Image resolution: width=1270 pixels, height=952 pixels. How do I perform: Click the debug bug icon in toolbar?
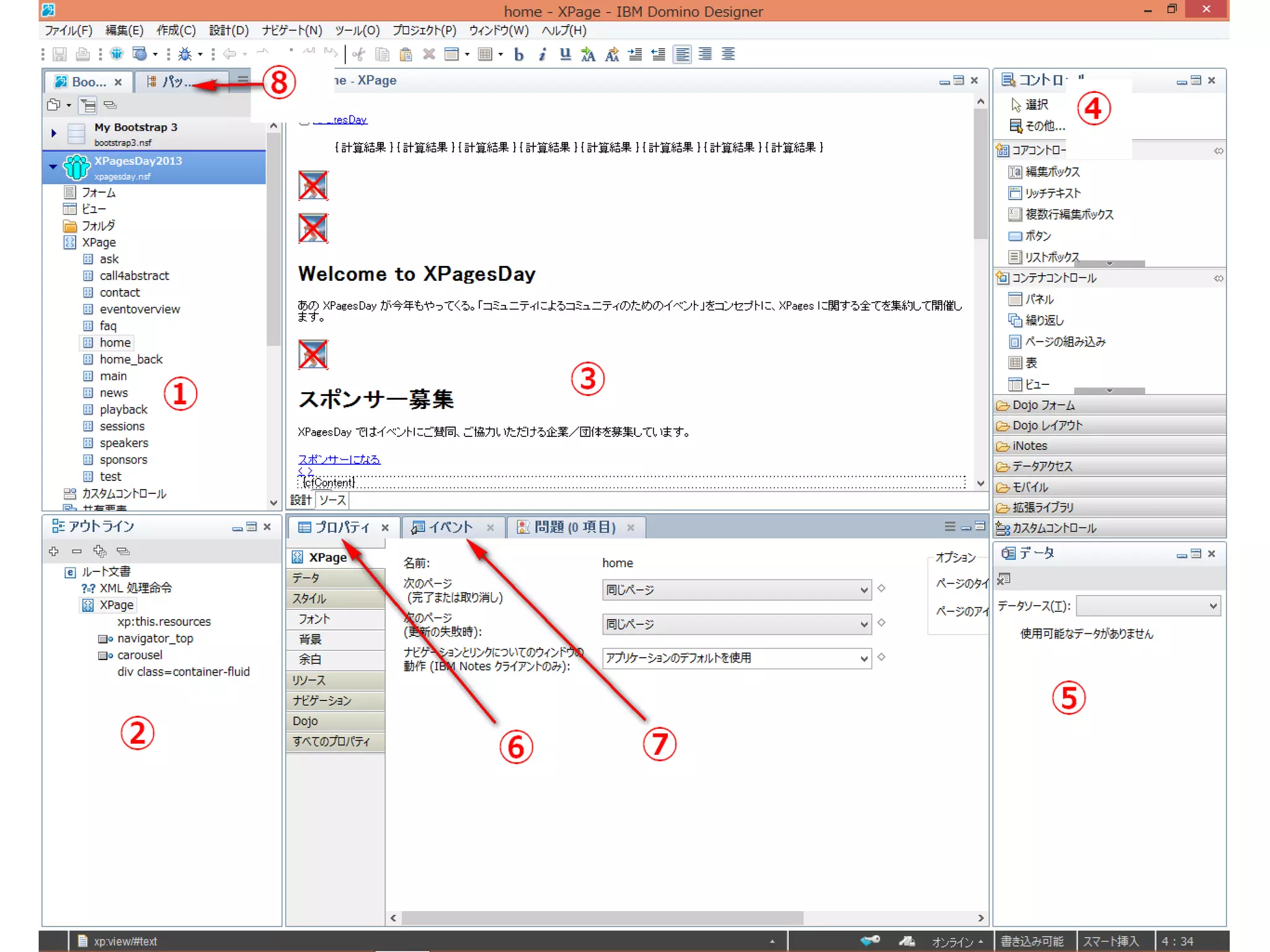pos(185,55)
